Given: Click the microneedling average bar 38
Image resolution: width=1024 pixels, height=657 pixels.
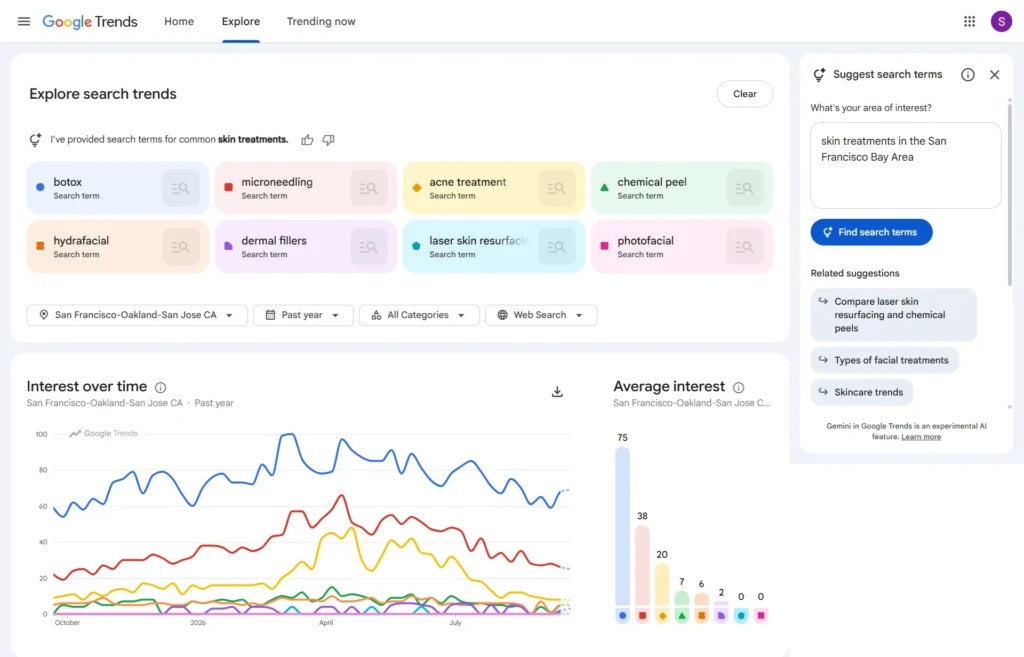Looking at the screenshot, I should pos(643,566).
